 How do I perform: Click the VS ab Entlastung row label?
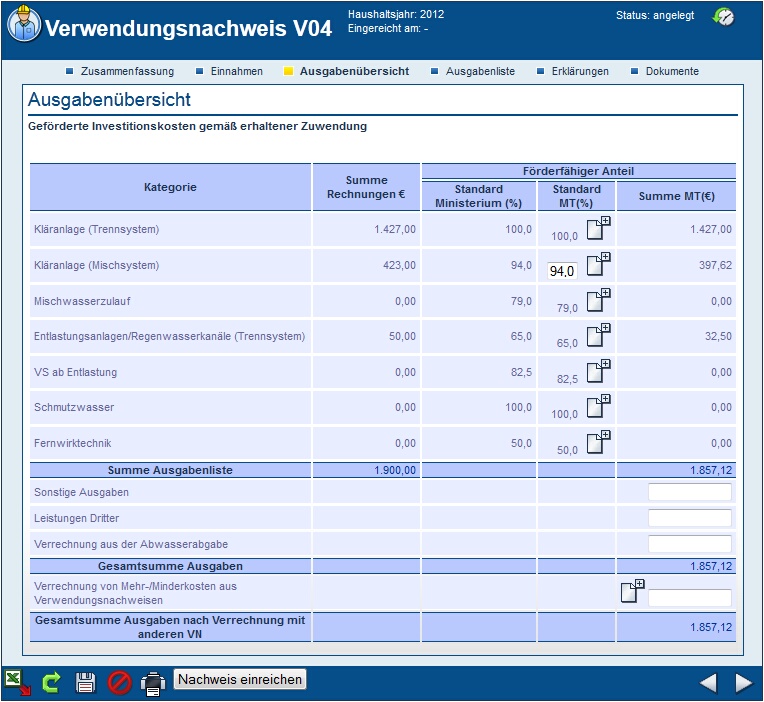[76, 372]
